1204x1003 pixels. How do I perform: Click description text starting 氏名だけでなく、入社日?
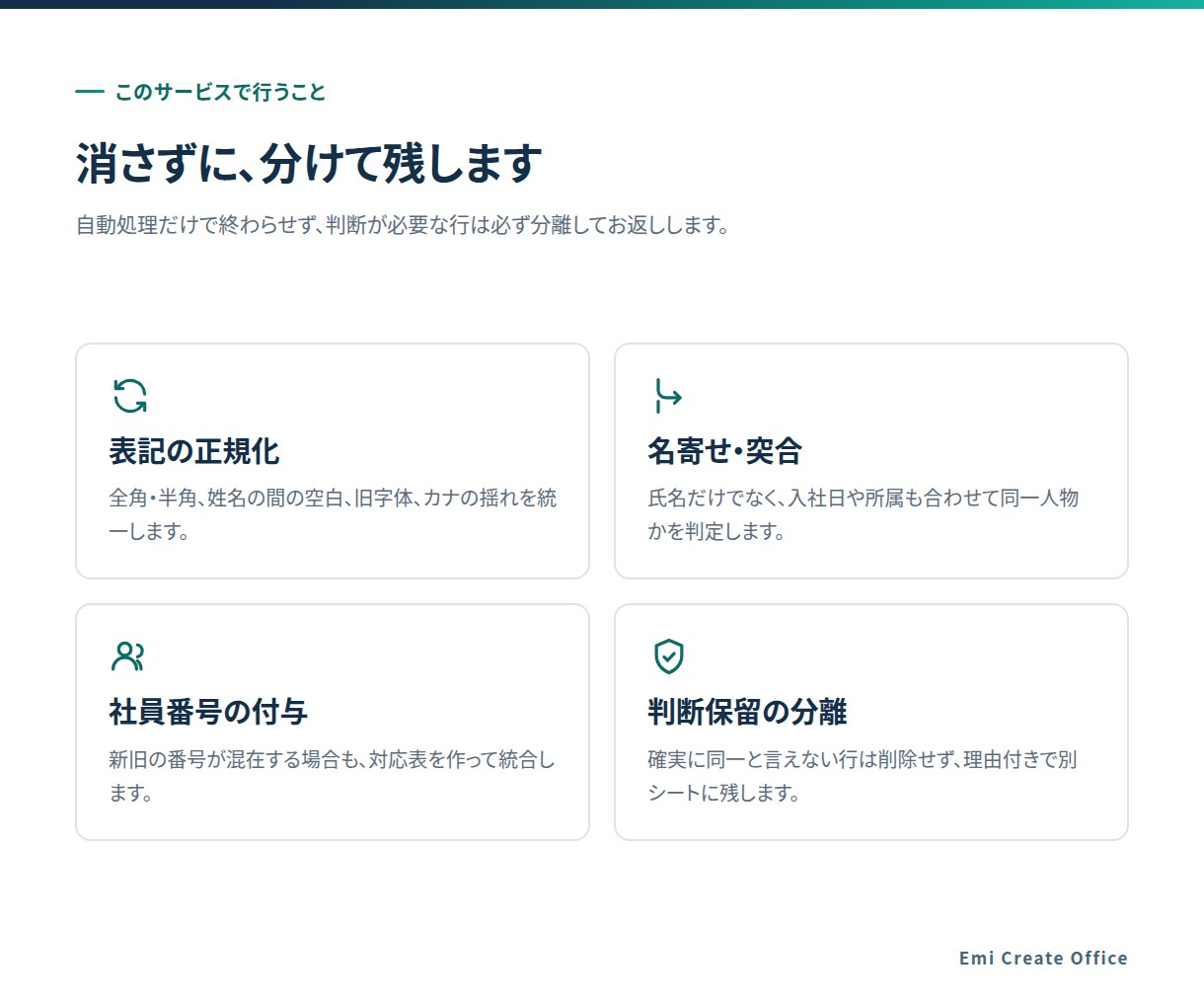click(864, 514)
